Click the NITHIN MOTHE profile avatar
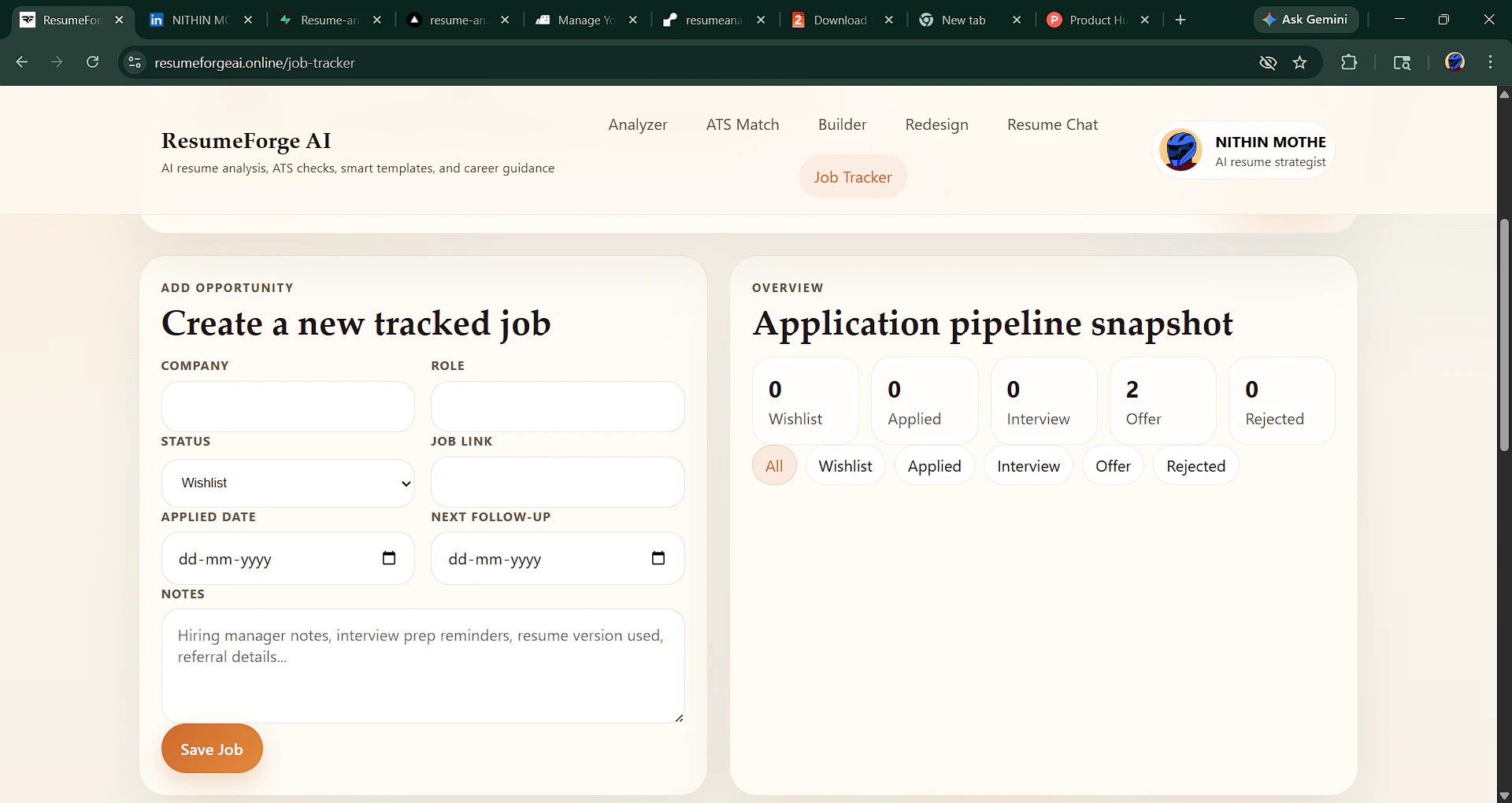This screenshot has width=1512, height=803. point(1180,150)
